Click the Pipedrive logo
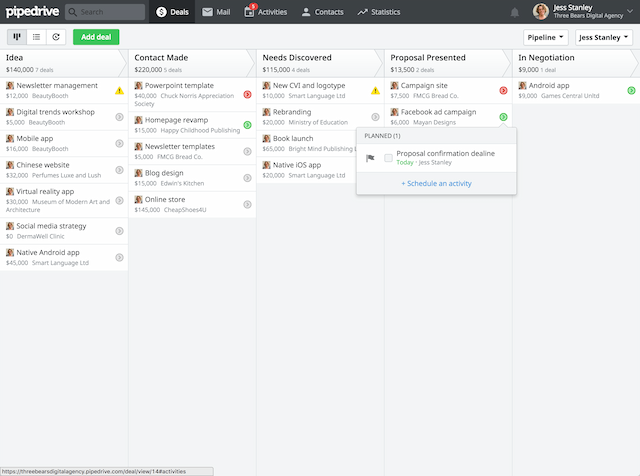The width and height of the screenshot is (640, 476). pos(32,11)
